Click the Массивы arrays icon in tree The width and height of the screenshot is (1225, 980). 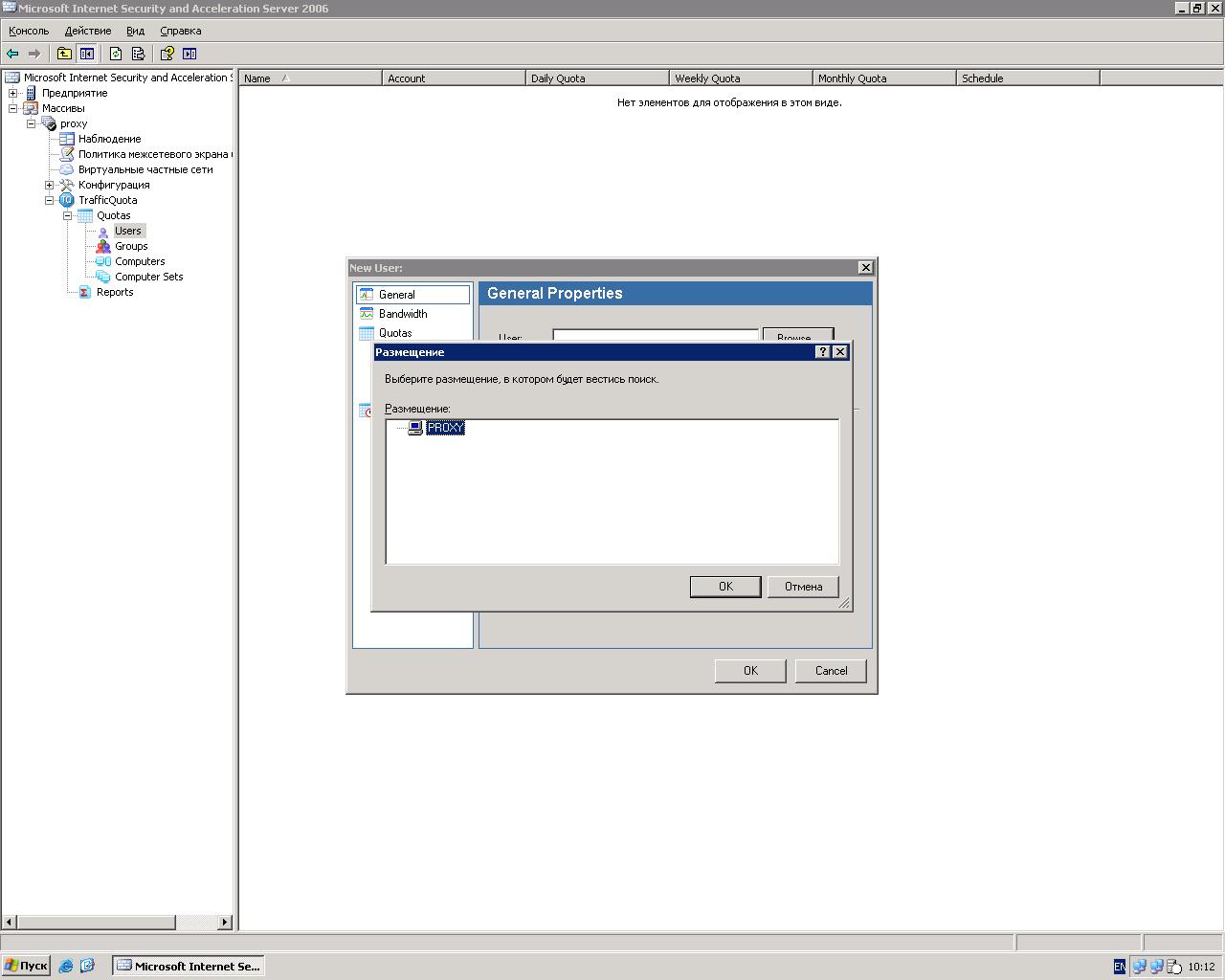(x=31, y=108)
